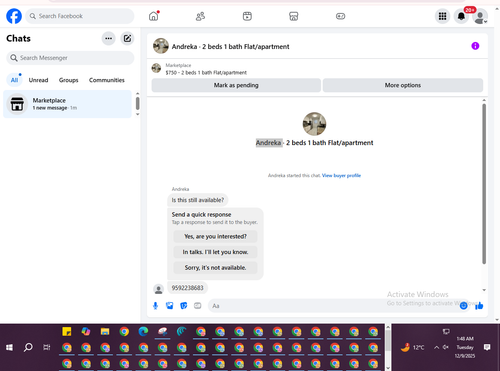Viewport: 500px width, 371px height.
Task: Open More options for the listing
Action: pyautogui.click(x=403, y=85)
